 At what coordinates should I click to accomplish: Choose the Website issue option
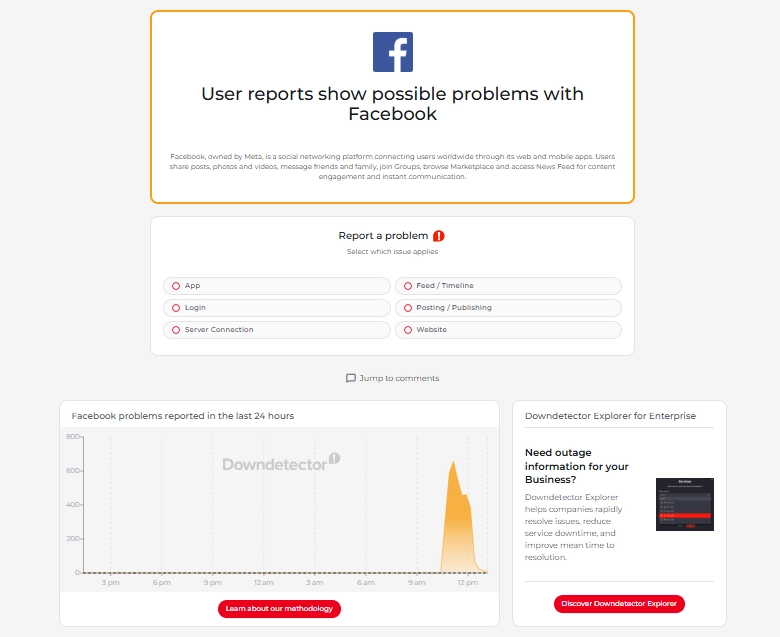[508, 330]
